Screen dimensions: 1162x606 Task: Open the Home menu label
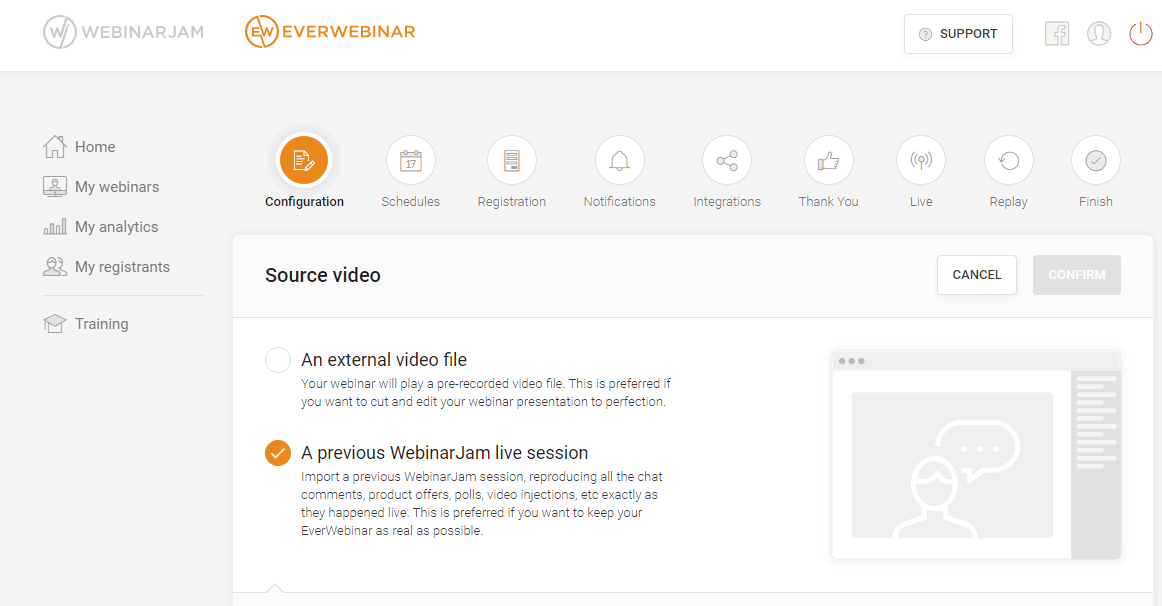95,147
